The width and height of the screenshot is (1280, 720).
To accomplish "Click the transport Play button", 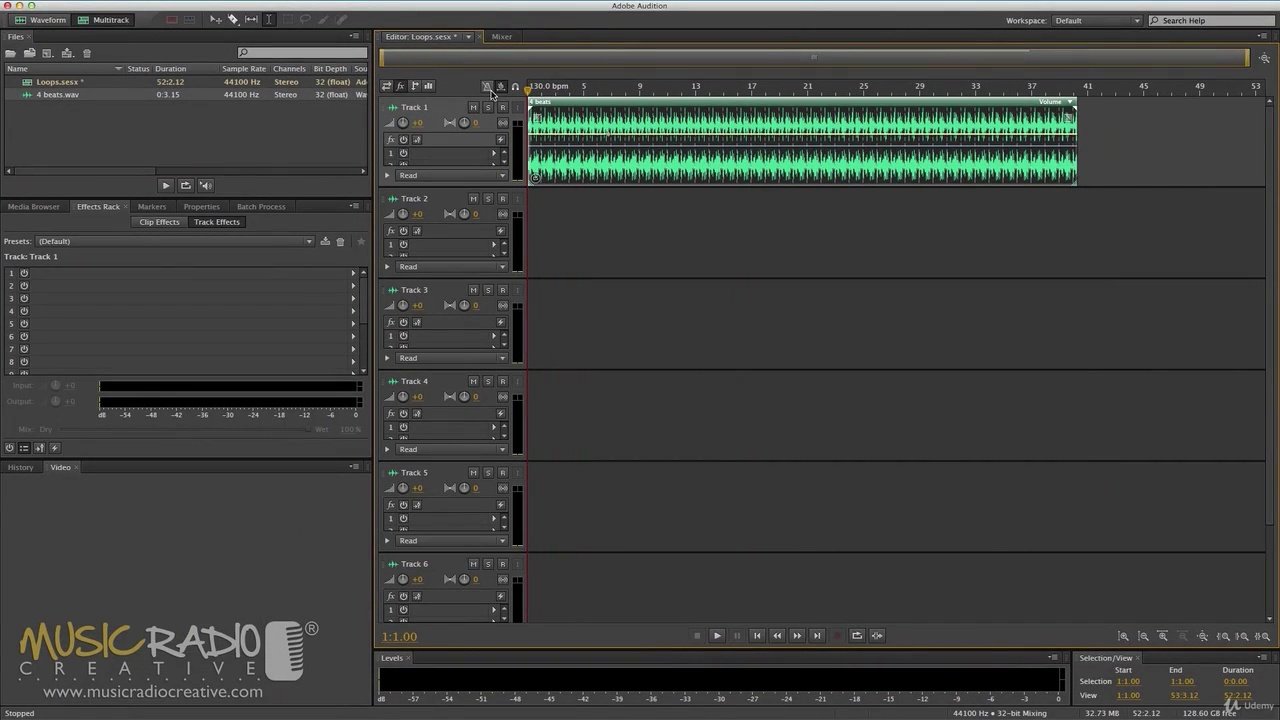I will pyautogui.click(x=717, y=635).
